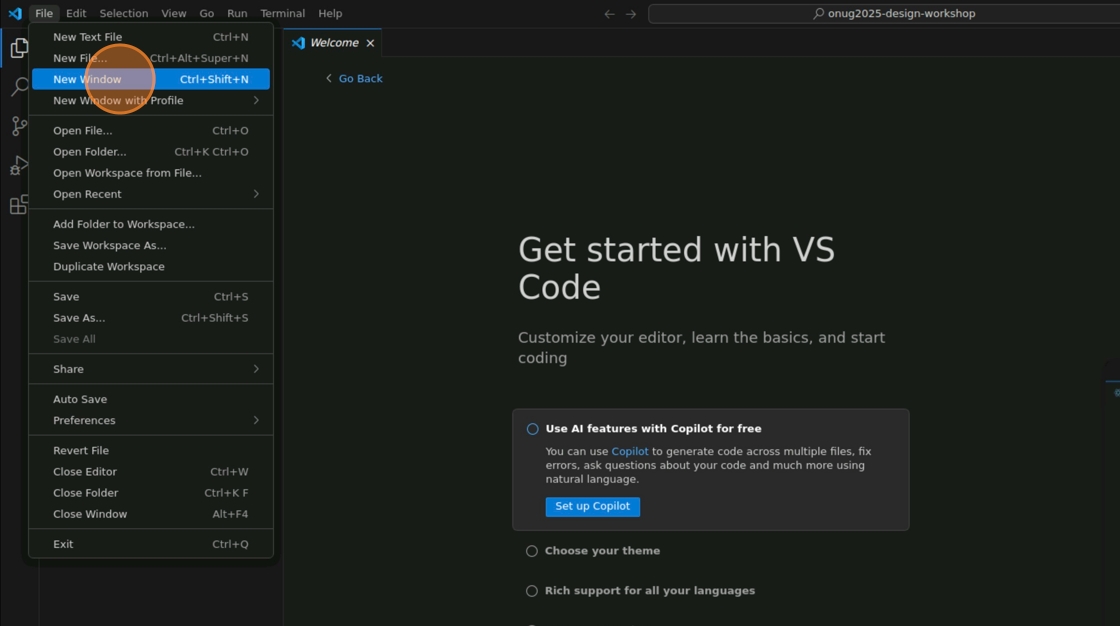Choose Save As... menu entry

point(151,318)
